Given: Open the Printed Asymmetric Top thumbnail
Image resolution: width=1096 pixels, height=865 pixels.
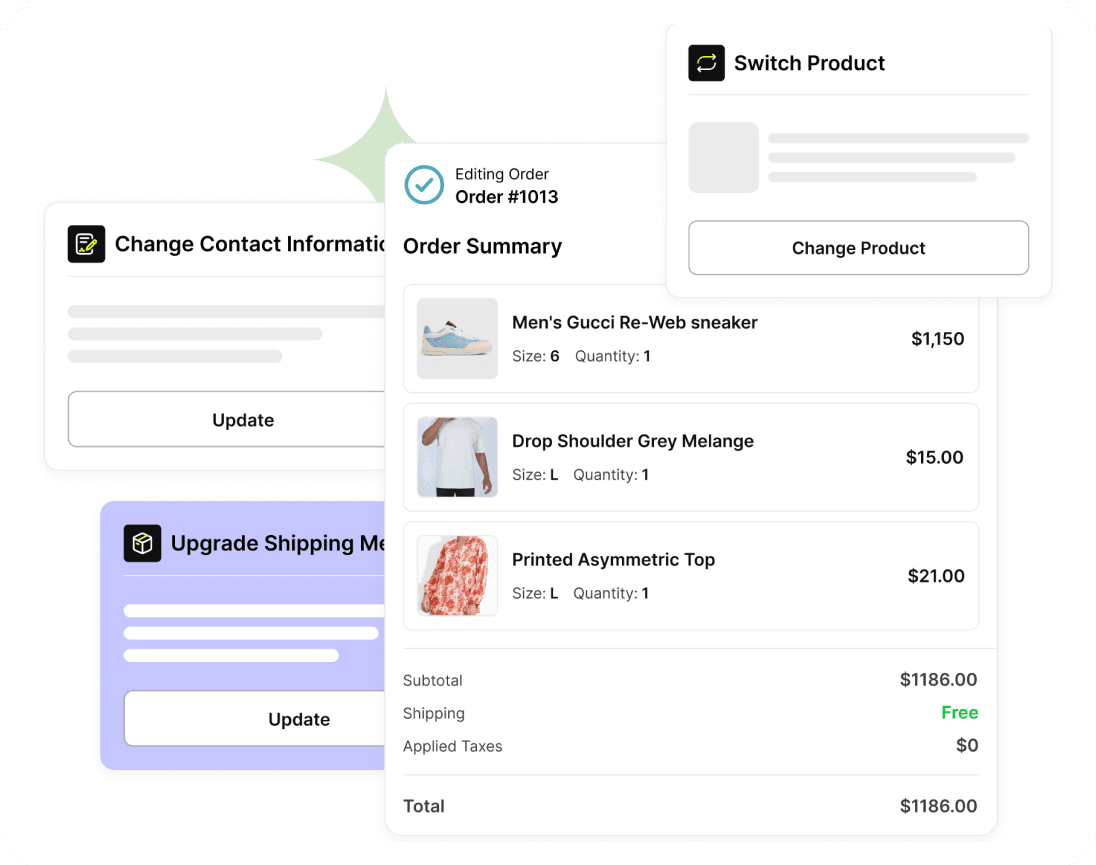Looking at the screenshot, I should coord(457,575).
